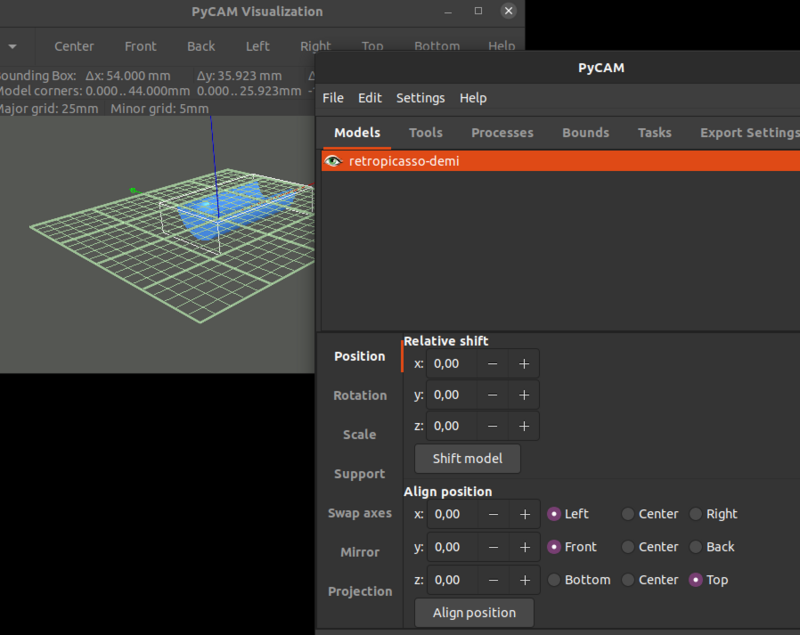Open the Settings menu
This screenshot has width=800, height=635.
(420, 98)
